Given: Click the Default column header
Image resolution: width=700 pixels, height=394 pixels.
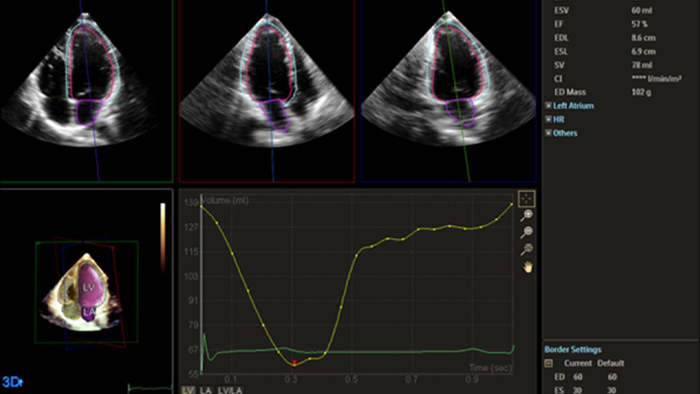Looking at the screenshot, I should [x=611, y=363].
